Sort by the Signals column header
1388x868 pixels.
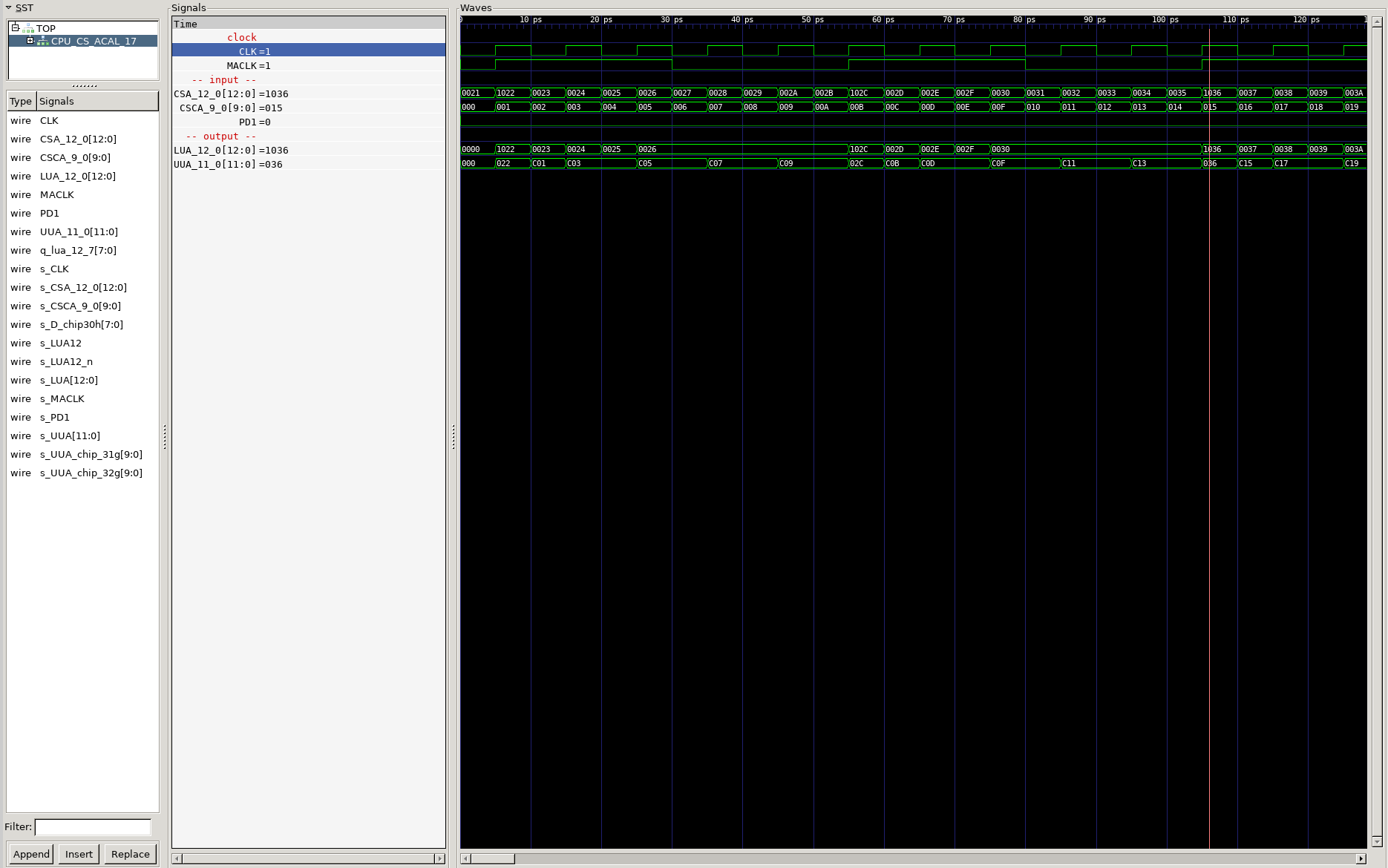point(97,101)
